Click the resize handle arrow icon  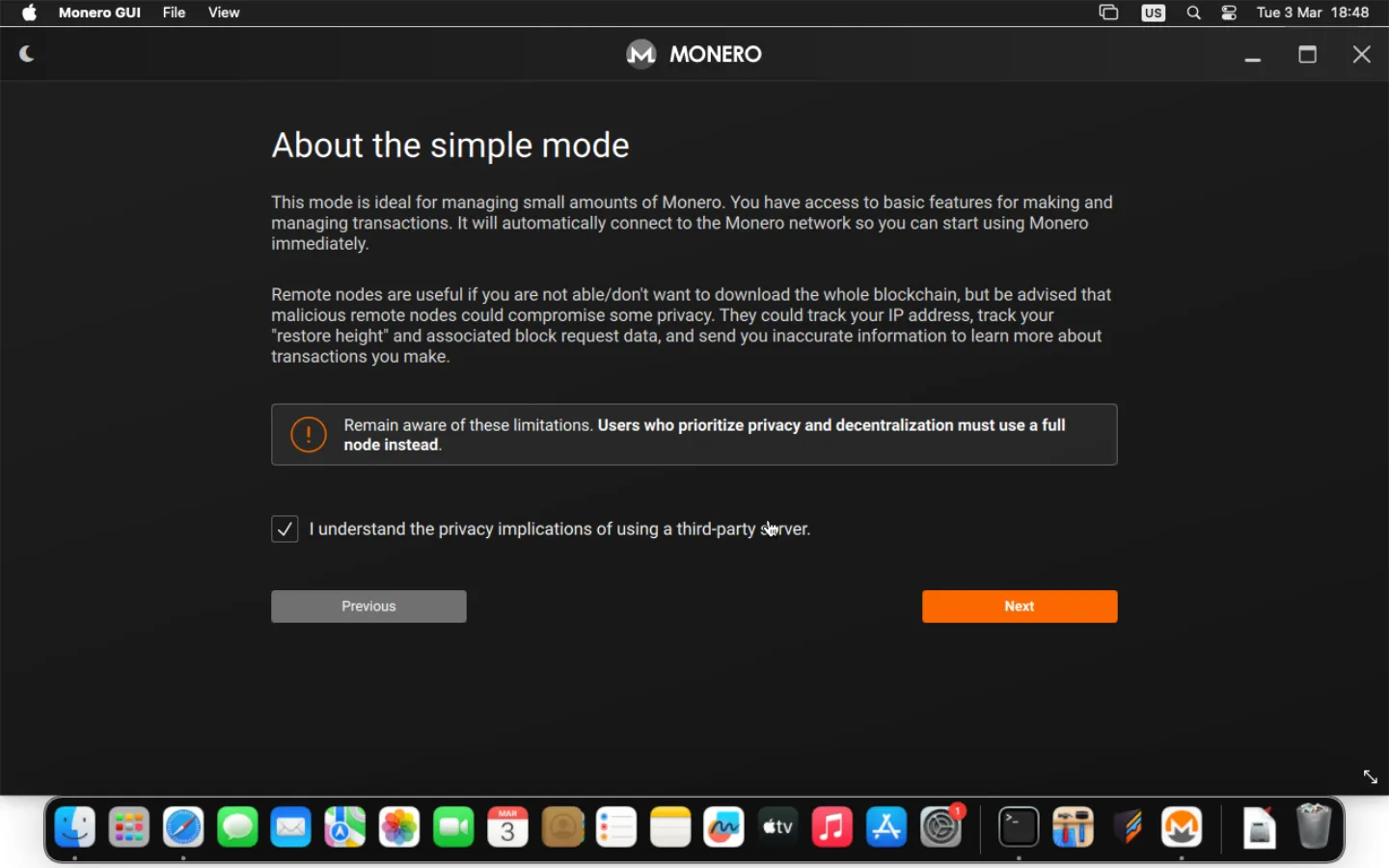pos(1371,777)
